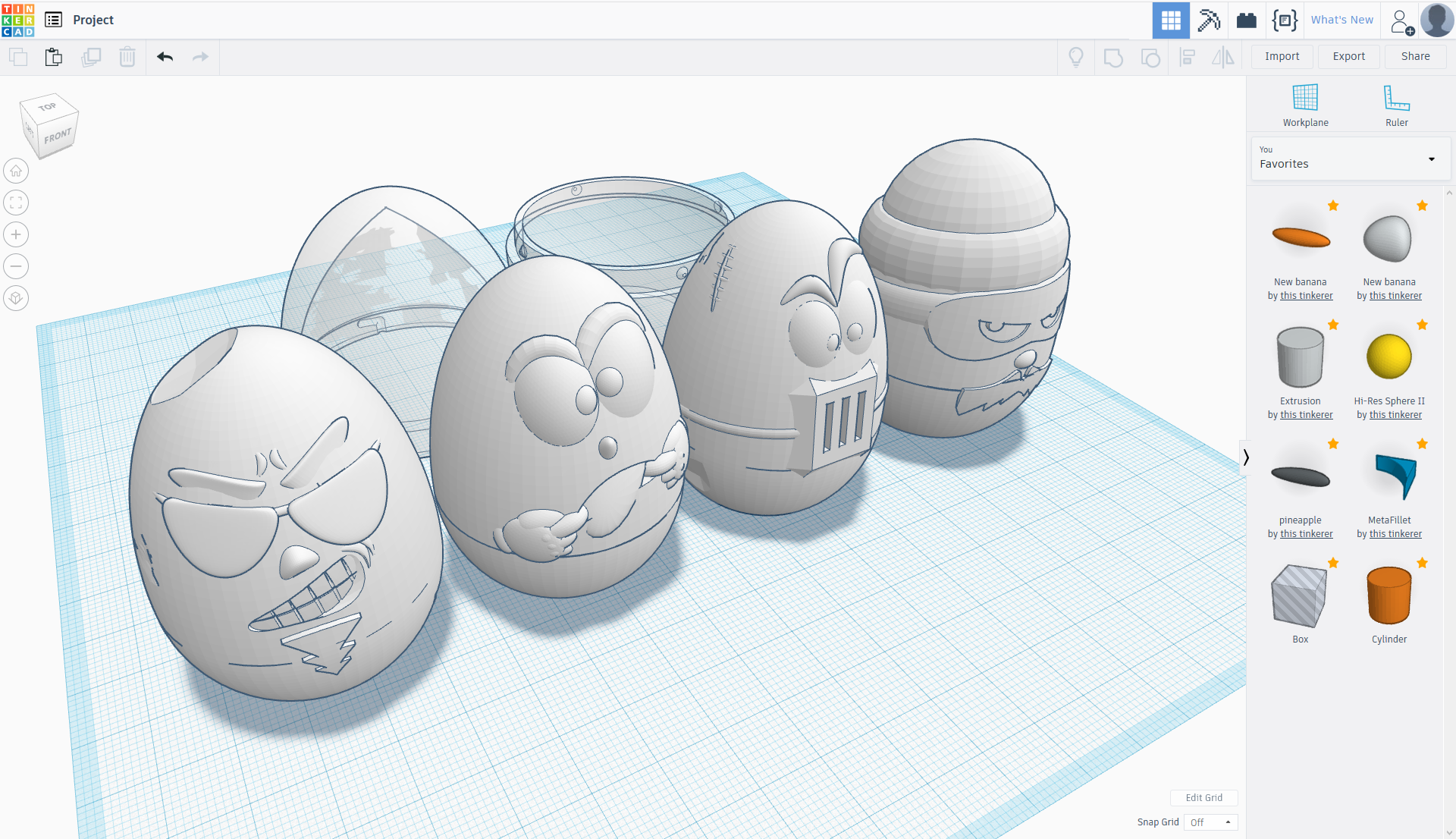Viewport: 1456px width, 839px height.
Task: Collapse the shapes panel chevron
Action: click(x=1245, y=457)
